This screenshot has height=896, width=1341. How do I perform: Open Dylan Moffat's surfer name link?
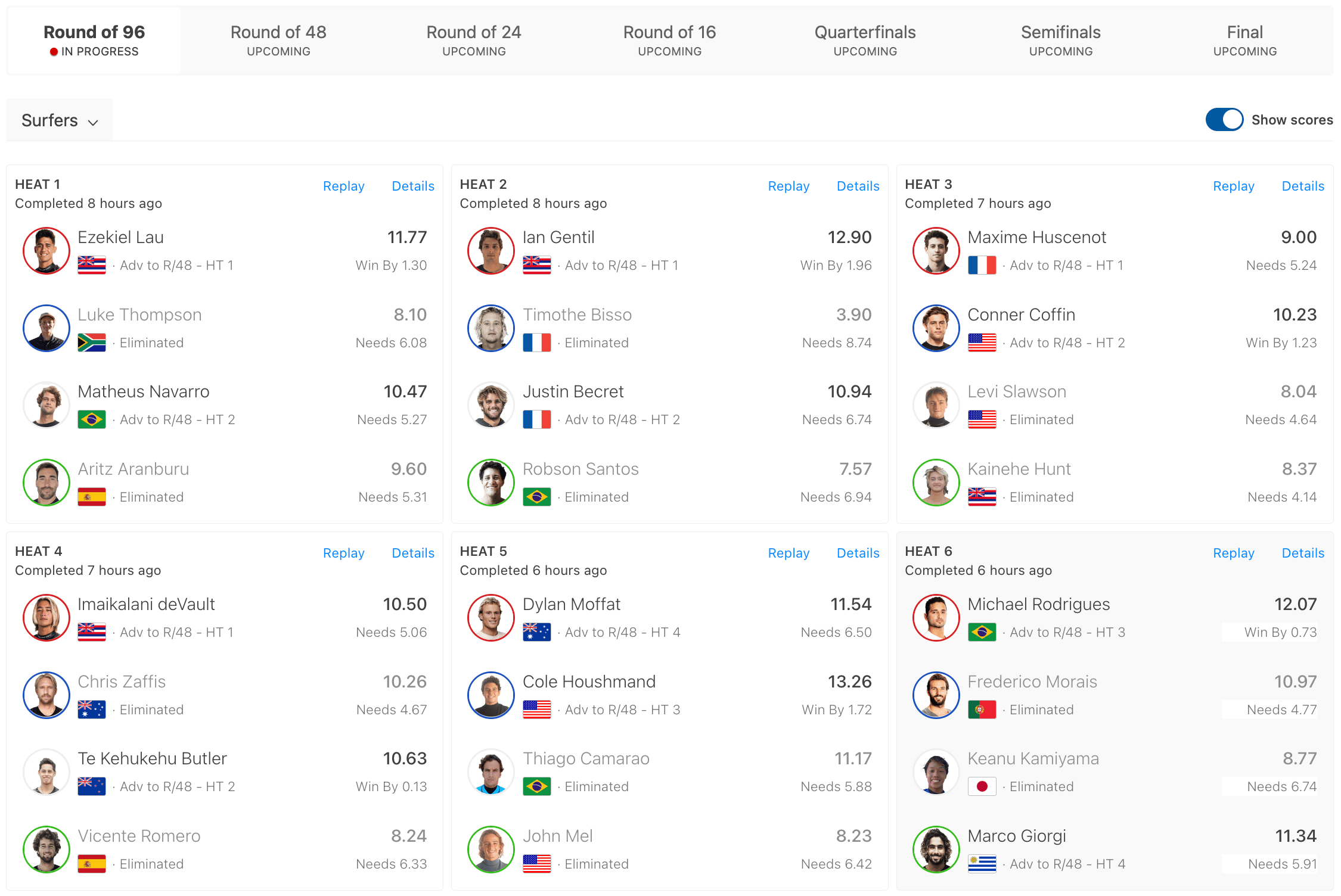[572, 604]
